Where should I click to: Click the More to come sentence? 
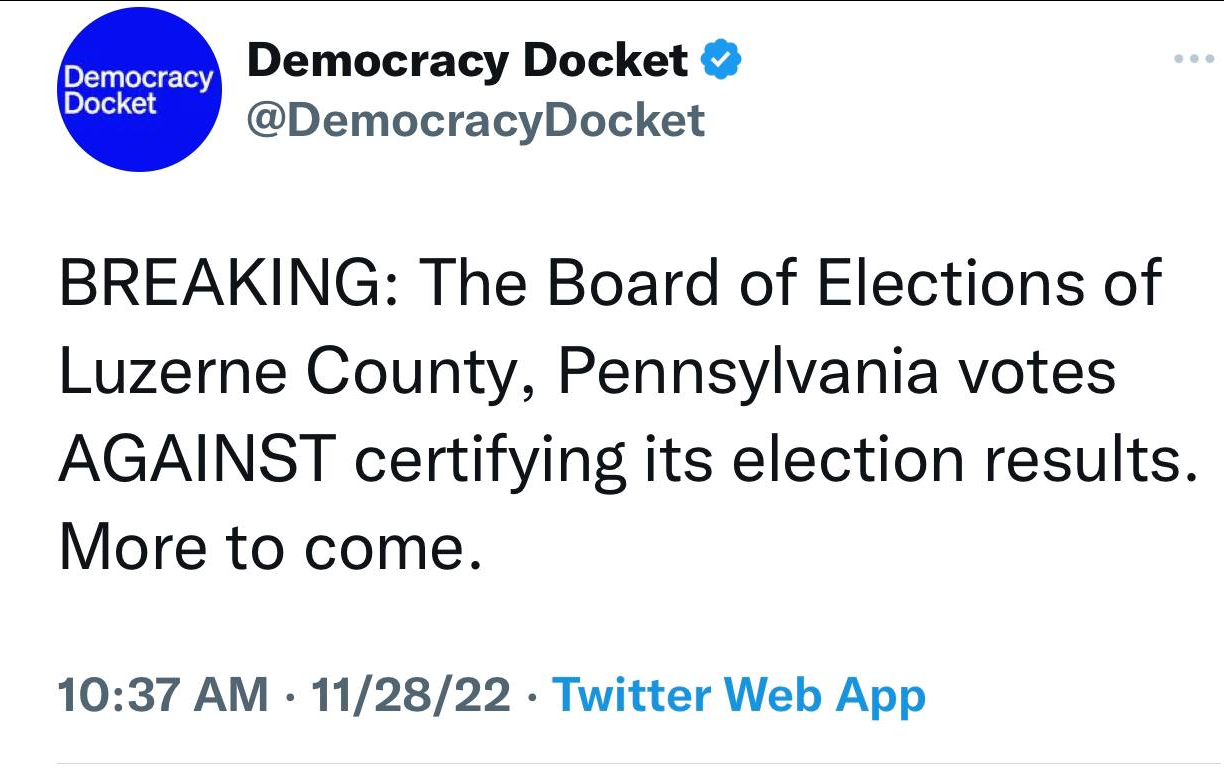pyautogui.click(x=271, y=549)
